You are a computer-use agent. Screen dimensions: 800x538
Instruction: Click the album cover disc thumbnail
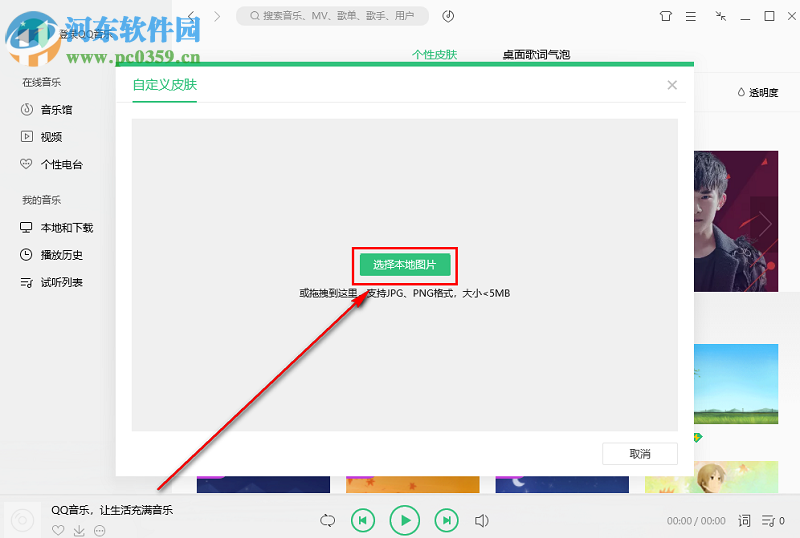pyautogui.click(x=22, y=520)
